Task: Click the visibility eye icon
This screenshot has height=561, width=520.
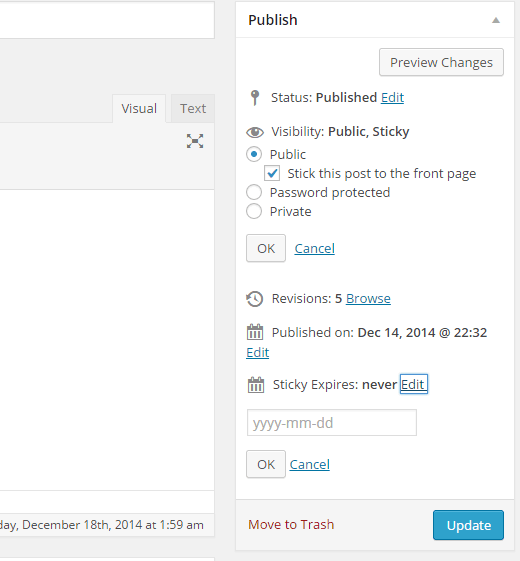Action: [255, 132]
